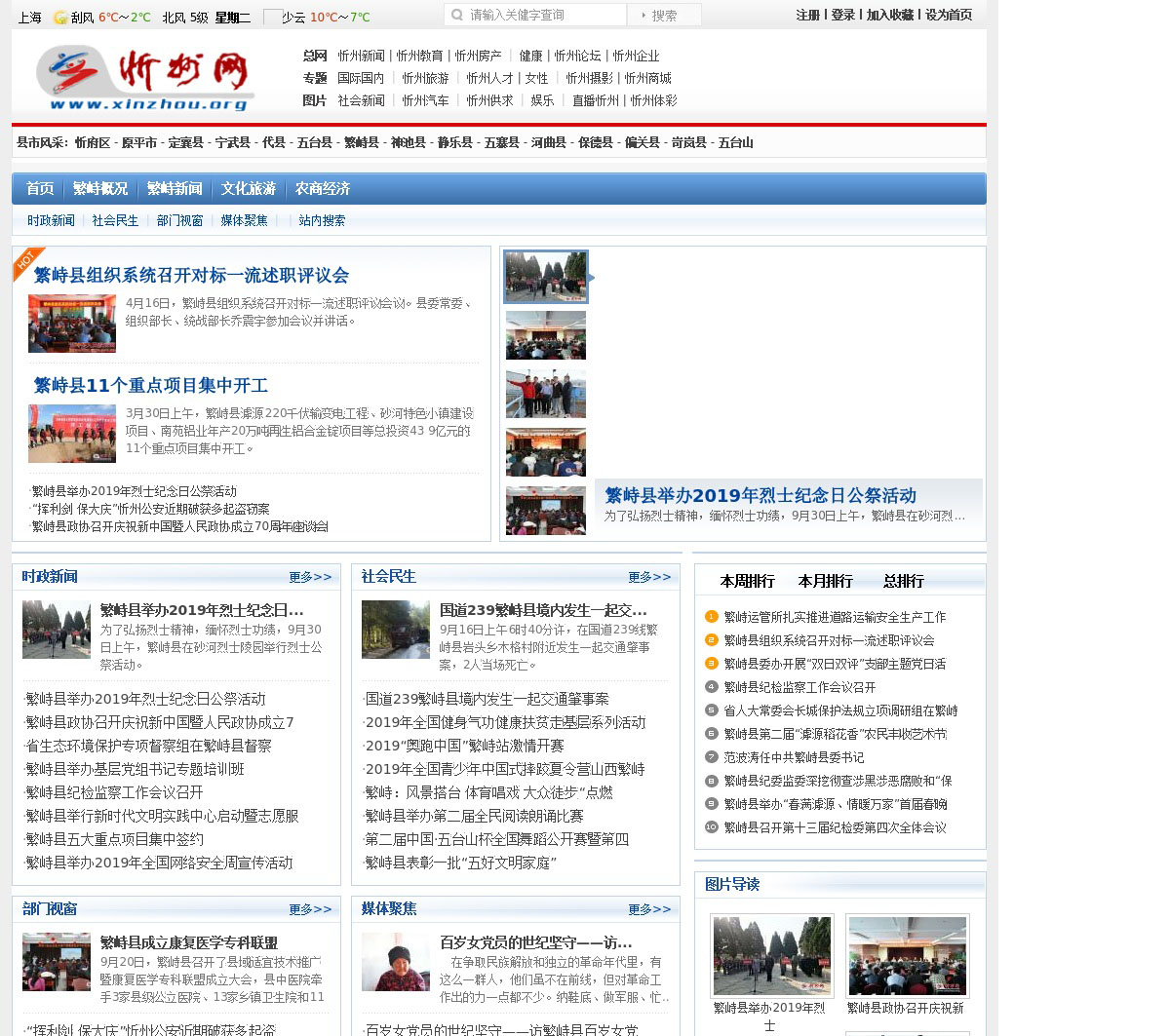Image resolution: width=1170 pixels, height=1036 pixels.
Task: Switch to the 本月排行 ranking tab
Action: pos(825,581)
